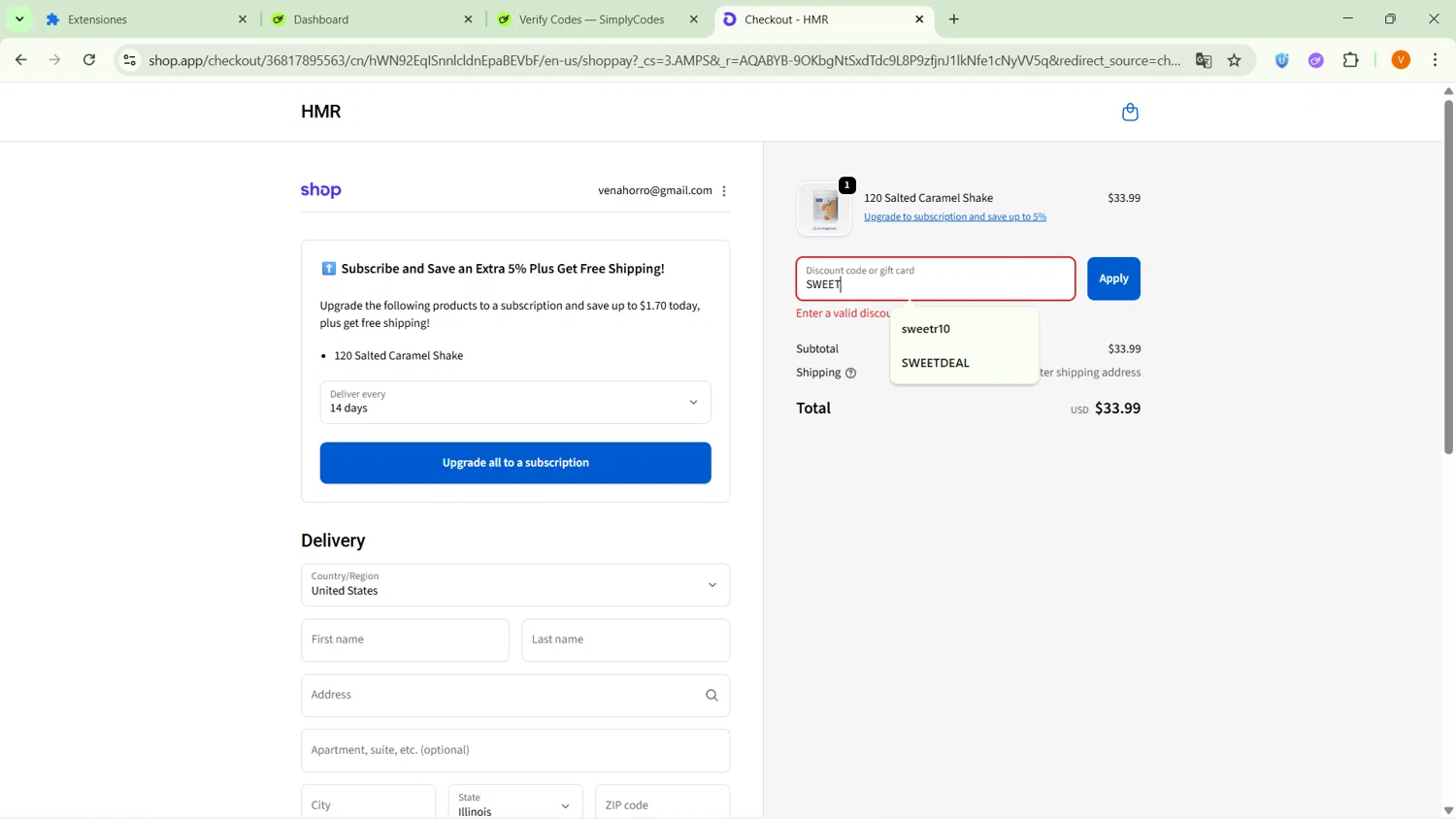The width and height of the screenshot is (1456, 819).
Task: Open a new browser tab
Action: pyautogui.click(x=954, y=19)
